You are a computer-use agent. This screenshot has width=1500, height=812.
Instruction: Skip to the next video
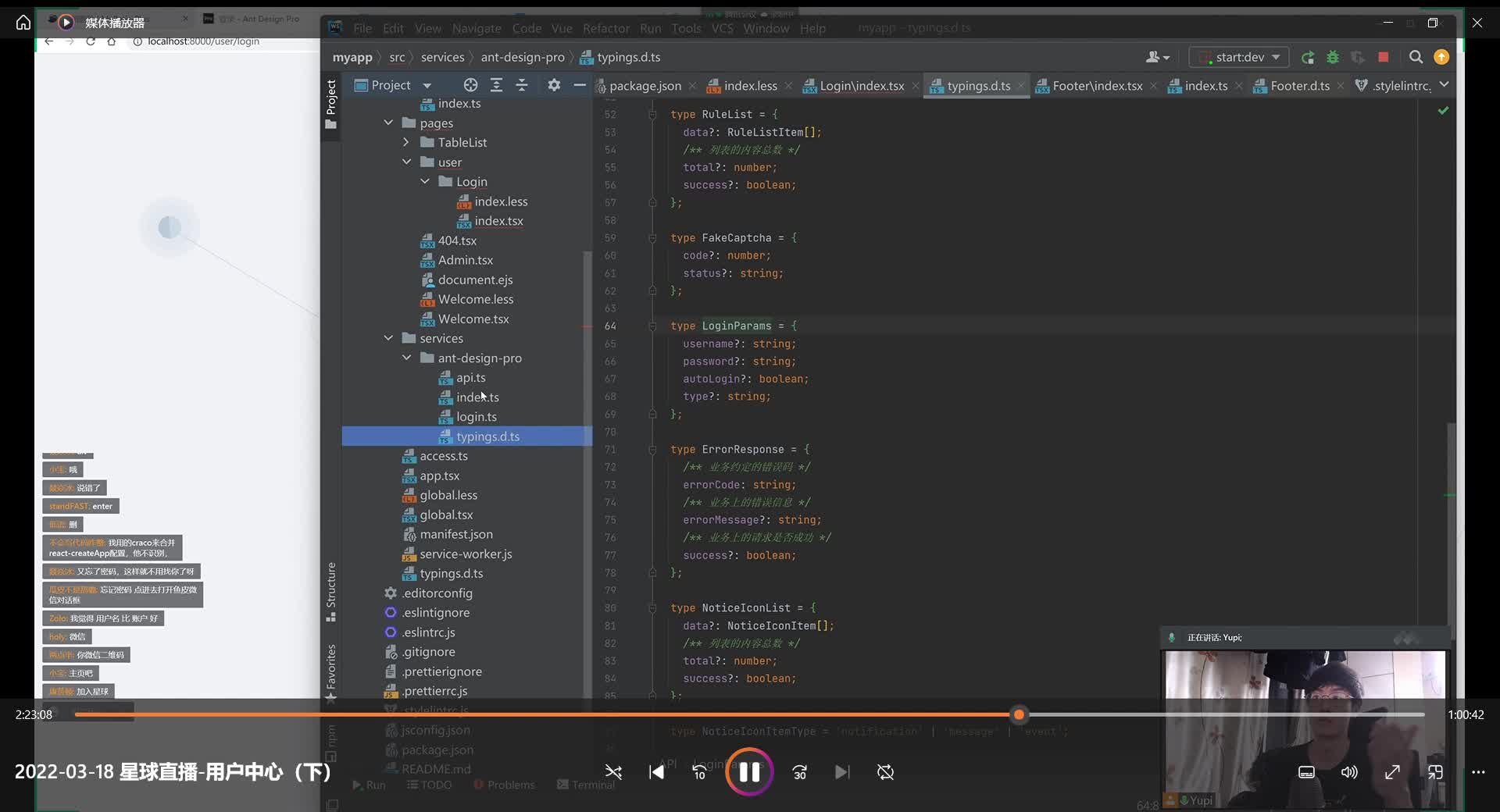pyautogui.click(x=841, y=772)
